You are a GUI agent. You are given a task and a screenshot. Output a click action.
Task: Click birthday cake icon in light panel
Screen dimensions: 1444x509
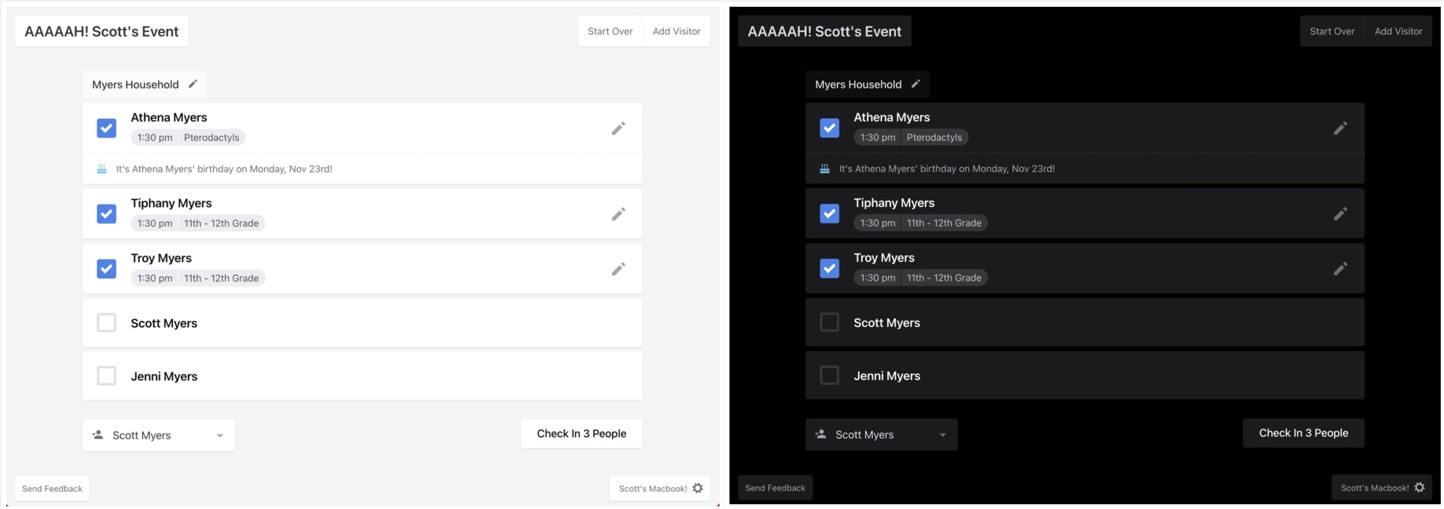point(102,169)
